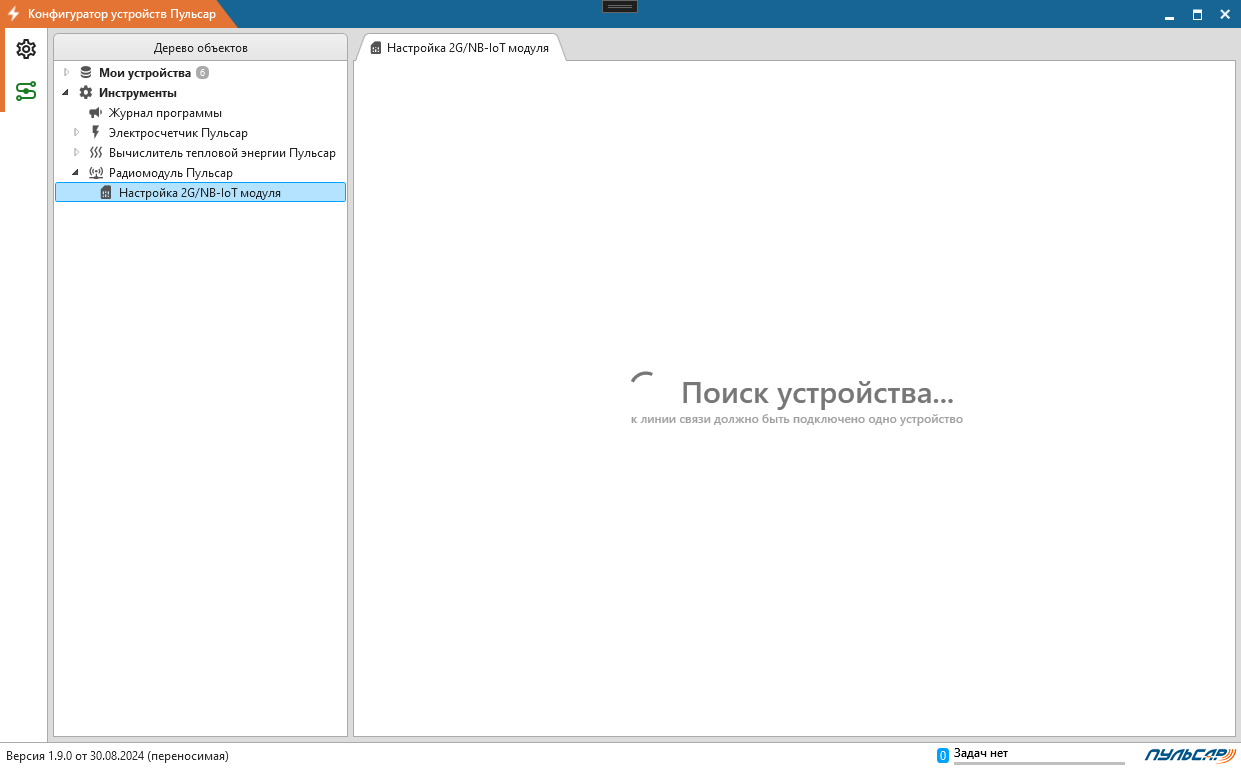Viewport: 1241px width, 768px height.
Task: Click the Дерево объектов panel header
Action: point(201,48)
